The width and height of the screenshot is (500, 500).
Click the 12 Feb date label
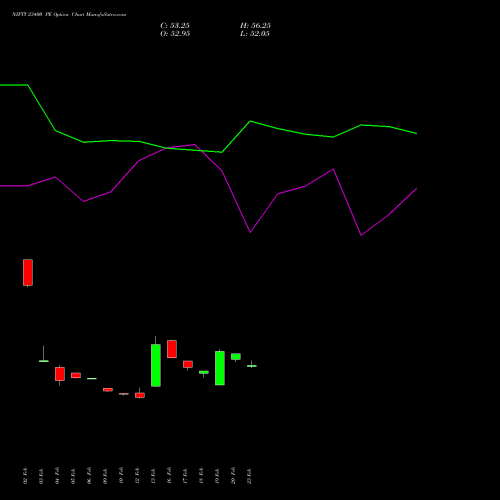tap(137, 476)
